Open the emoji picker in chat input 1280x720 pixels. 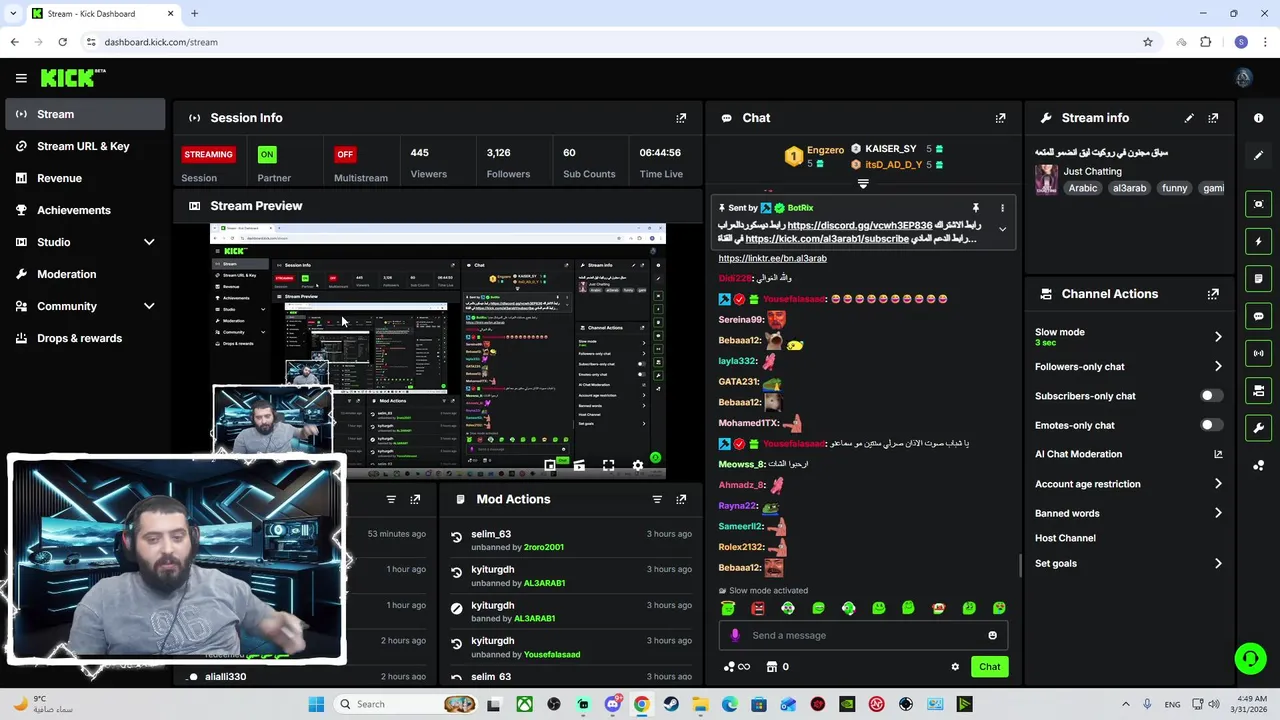[992, 635]
